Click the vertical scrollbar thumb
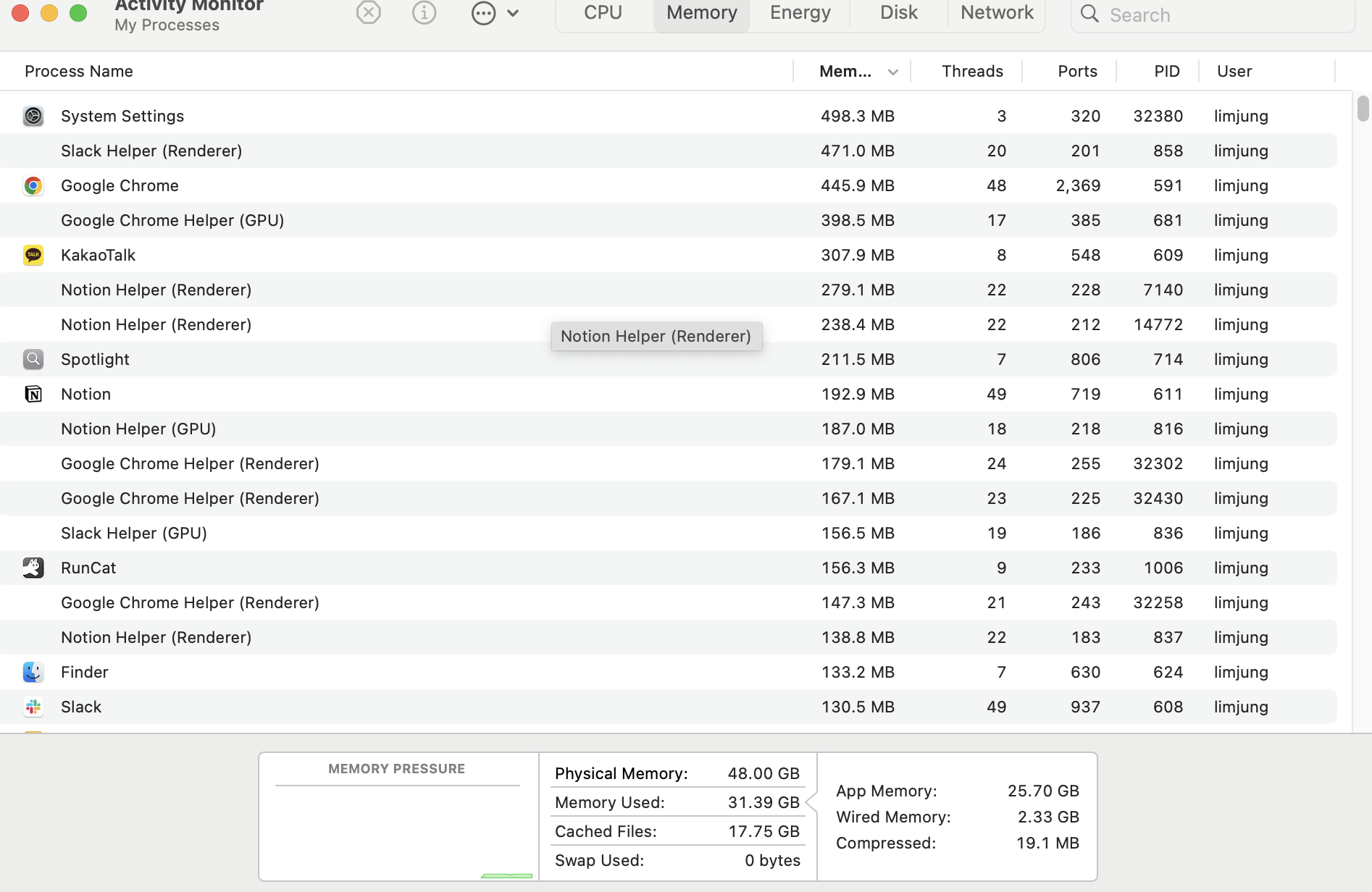Image resolution: width=1372 pixels, height=892 pixels. point(1363,109)
